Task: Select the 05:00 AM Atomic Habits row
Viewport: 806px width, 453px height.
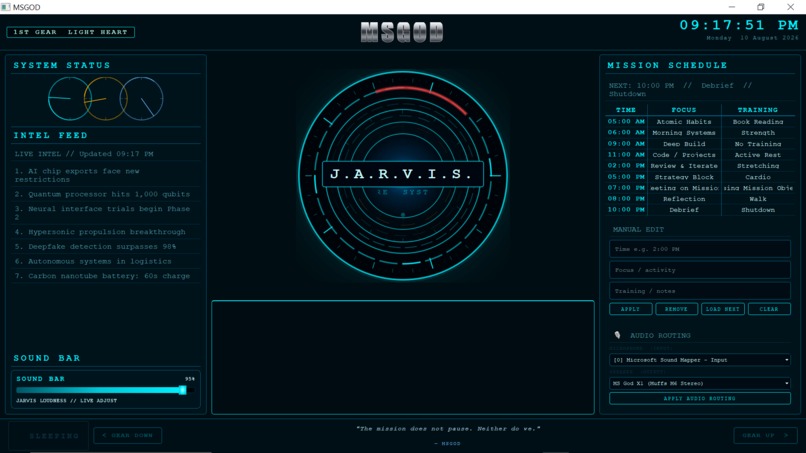Action: coord(700,122)
